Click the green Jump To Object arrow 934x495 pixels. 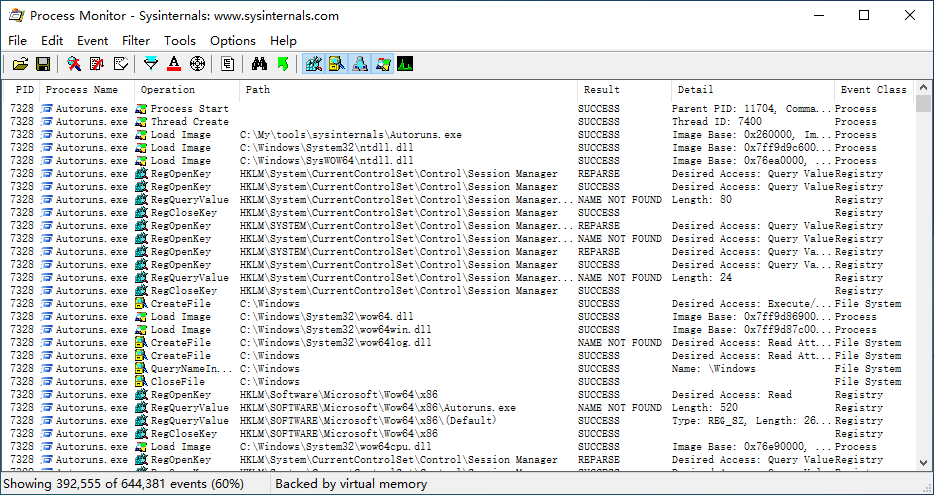point(282,64)
